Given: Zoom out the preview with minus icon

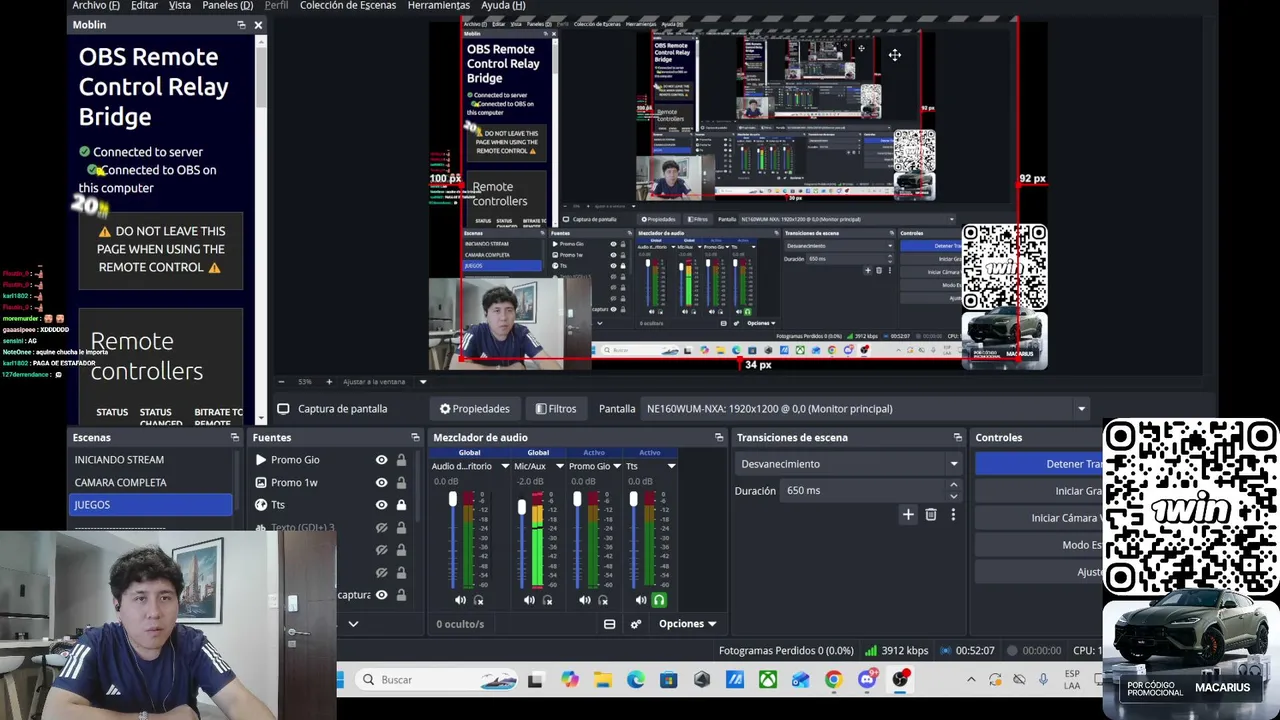Looking at the screenshot, I should click(x=281, y=382).
